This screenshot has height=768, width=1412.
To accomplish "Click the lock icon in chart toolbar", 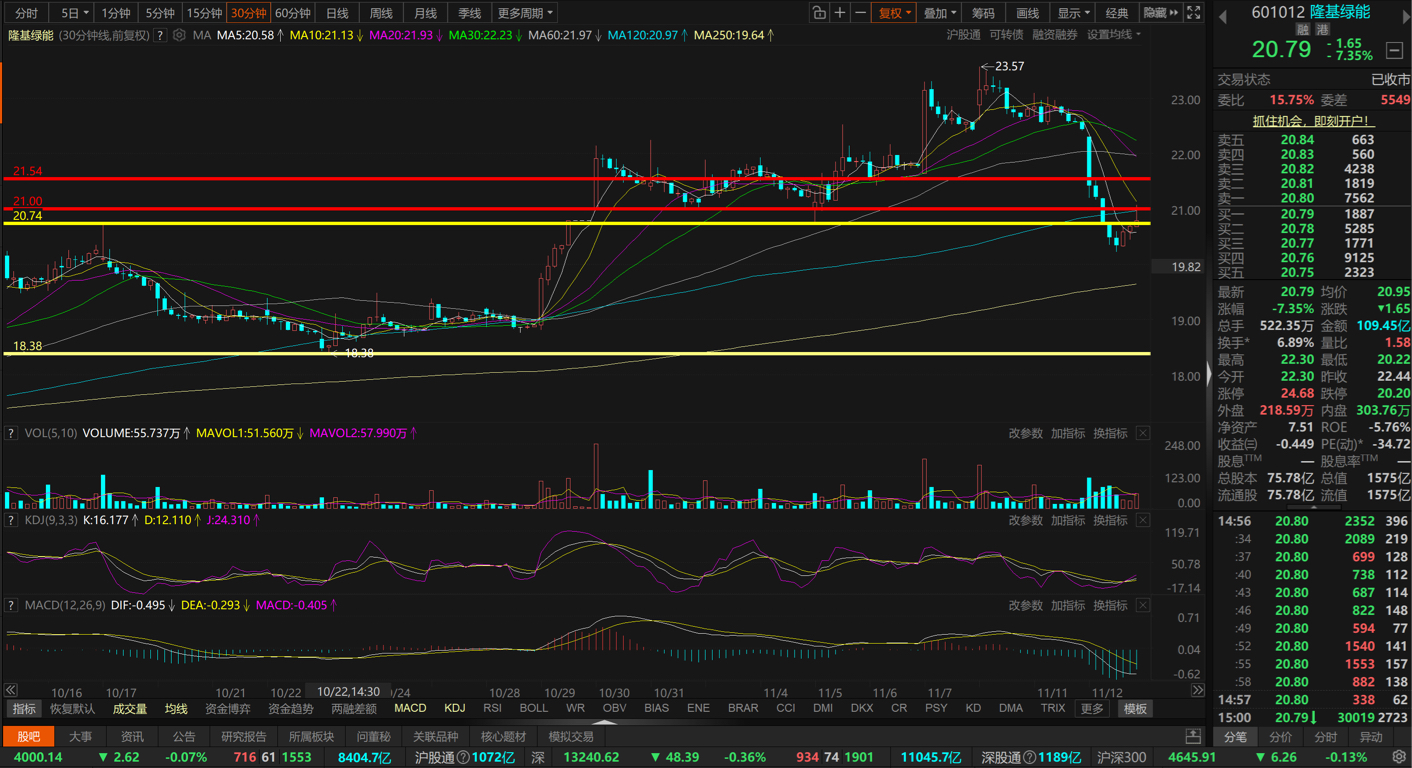I will 819,13.
